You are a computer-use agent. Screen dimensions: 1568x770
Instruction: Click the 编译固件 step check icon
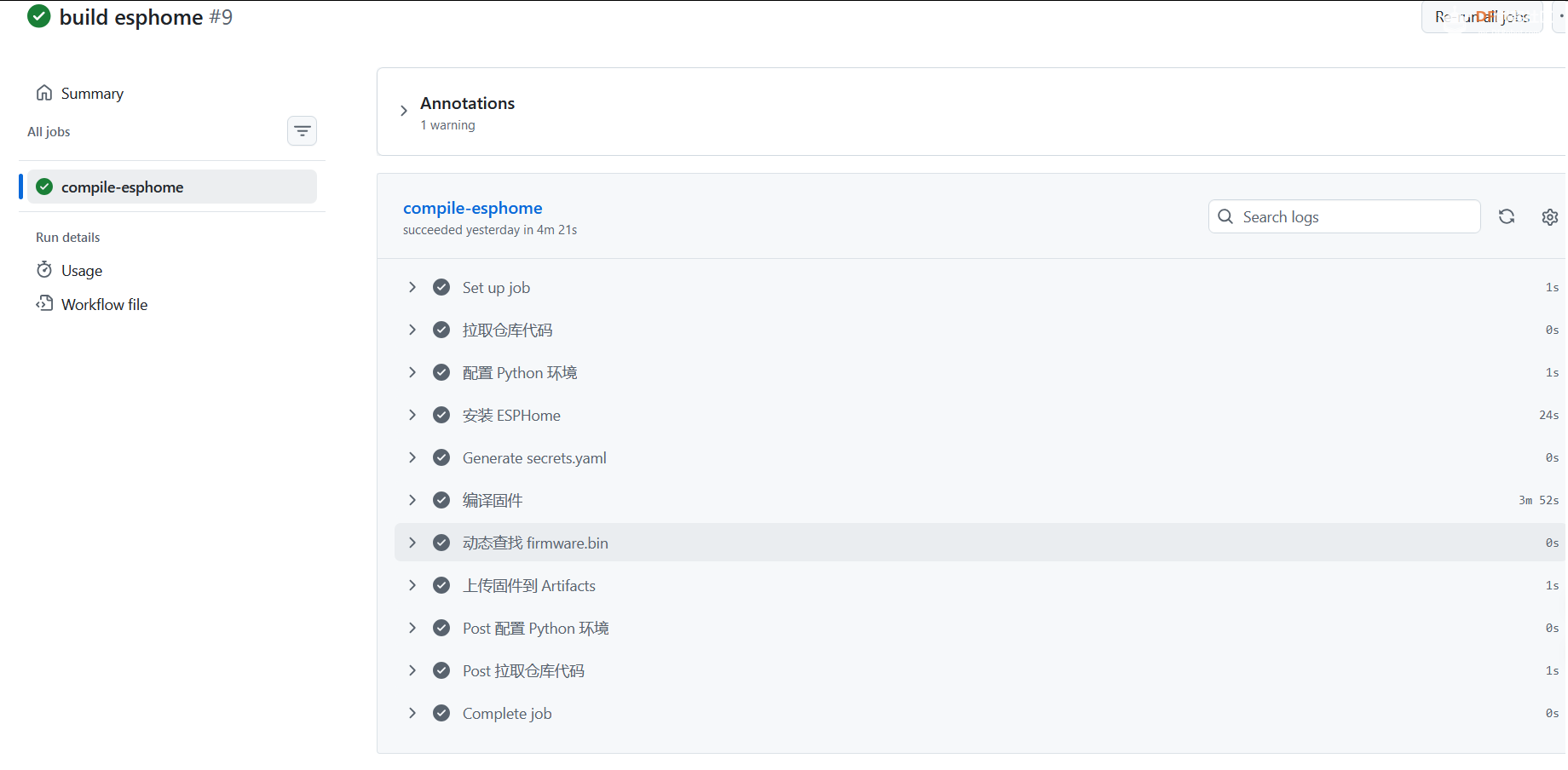441,500
